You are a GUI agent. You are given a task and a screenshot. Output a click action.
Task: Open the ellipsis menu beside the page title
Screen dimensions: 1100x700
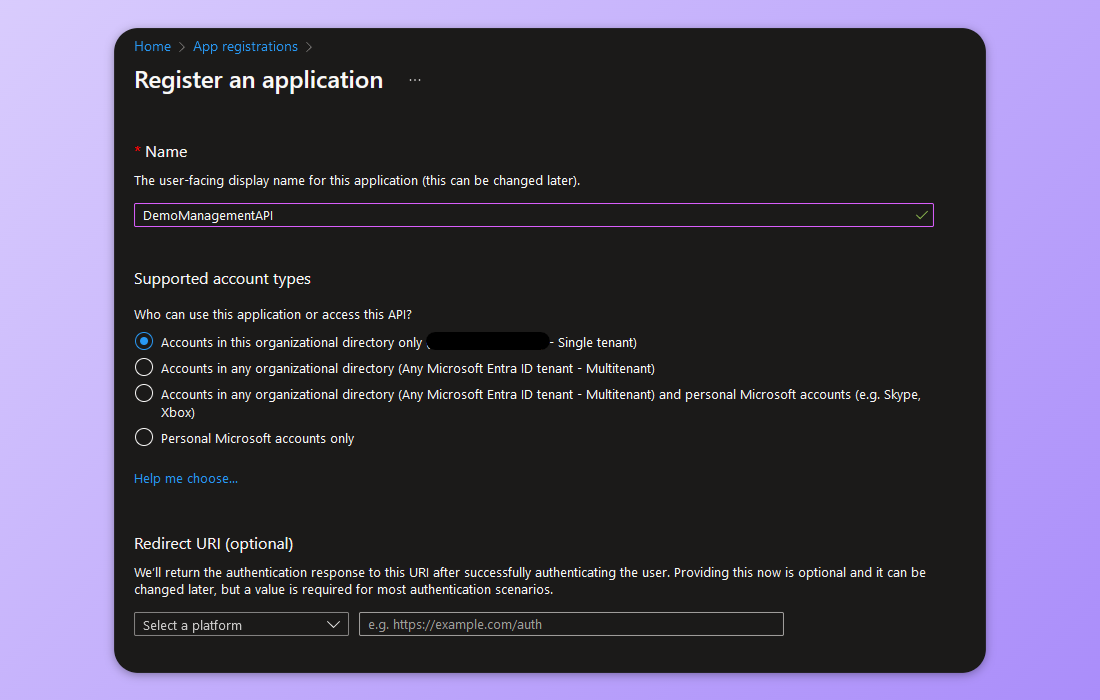[414, 80]
